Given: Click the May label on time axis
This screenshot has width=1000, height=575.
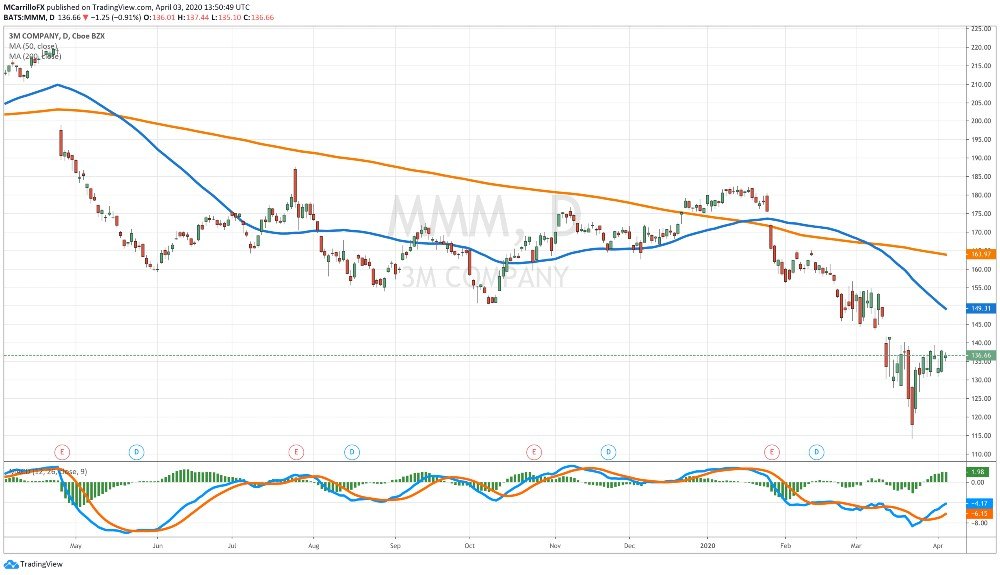Looking at the screenshot, I should (75, 546).
